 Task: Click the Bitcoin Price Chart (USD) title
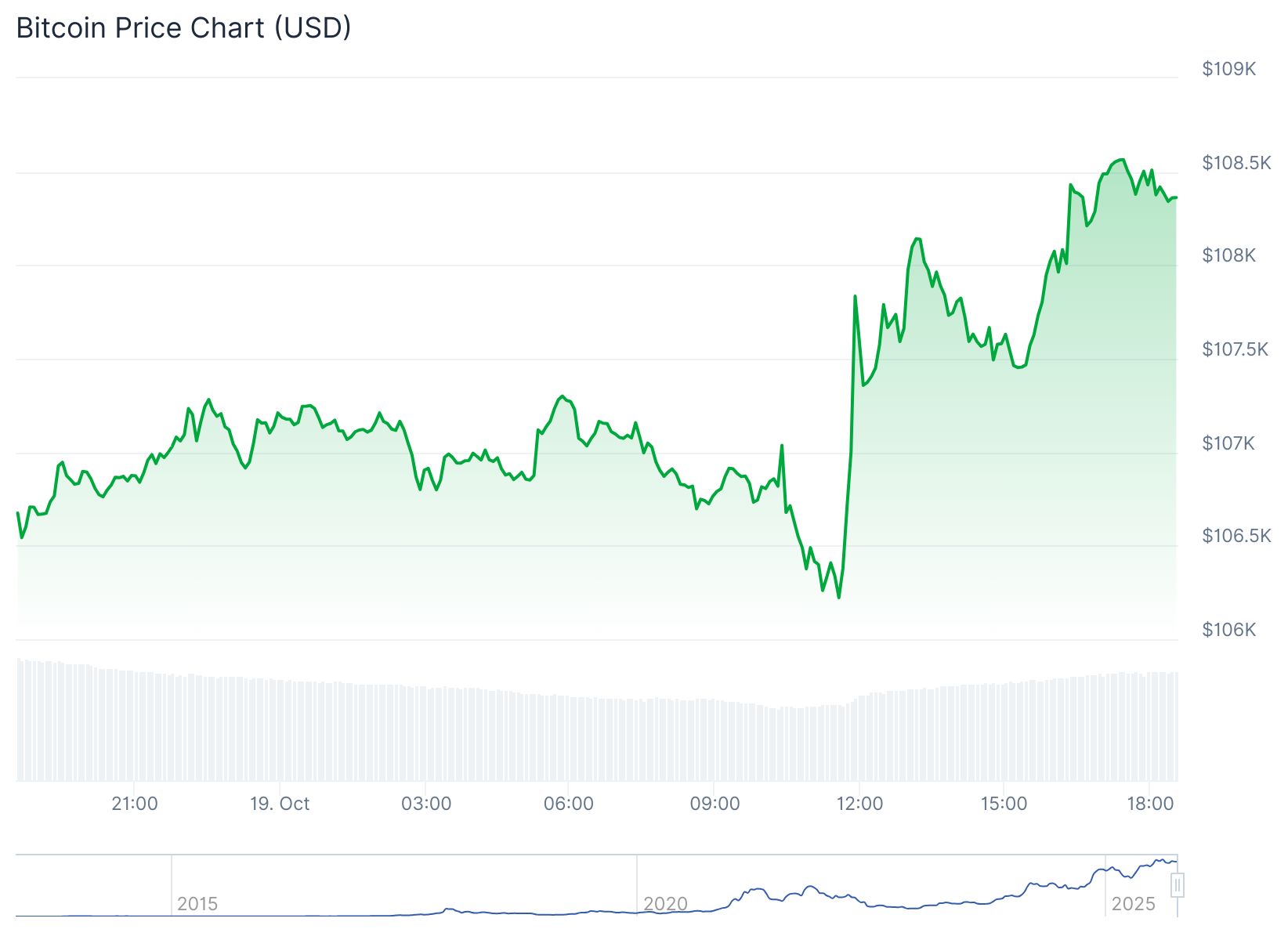click(183, 28)
